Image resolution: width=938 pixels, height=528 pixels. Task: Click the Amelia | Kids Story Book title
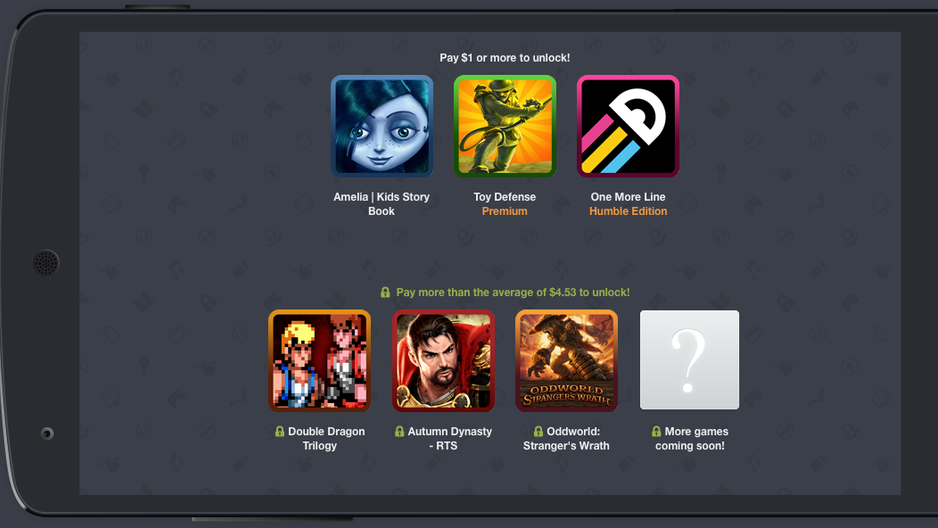(382, 204)
